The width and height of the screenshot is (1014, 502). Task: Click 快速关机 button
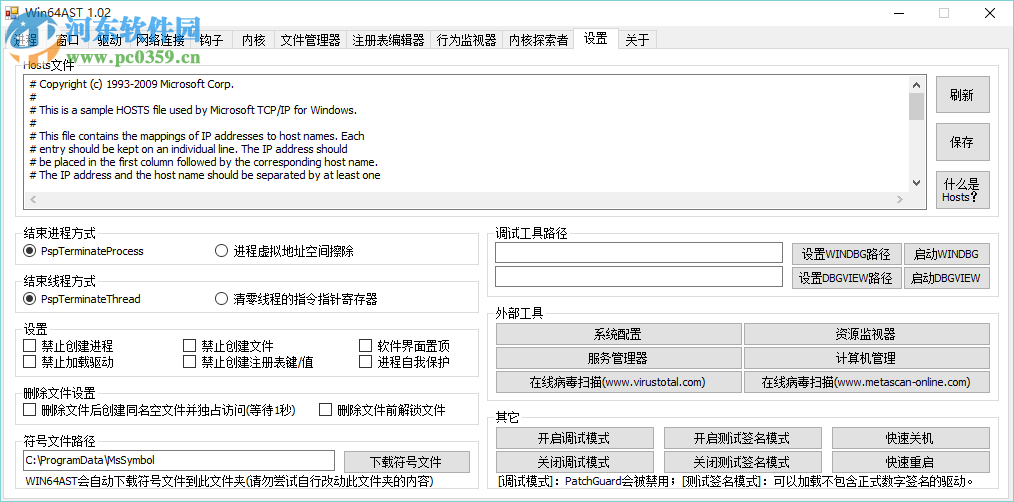(x=911, y=438)
